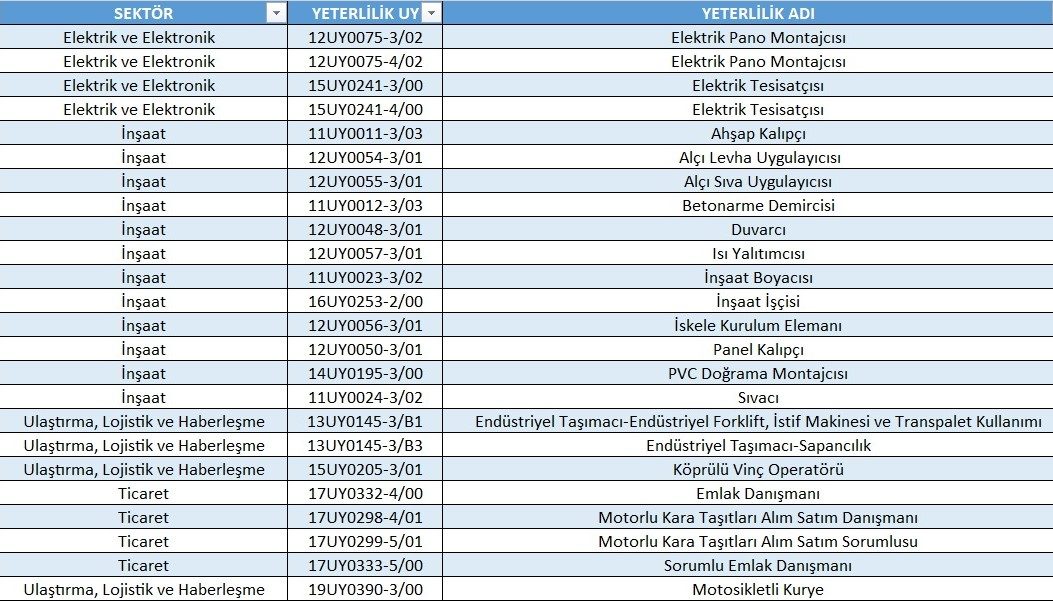Click the Isı Yalıtımcısı cell
1053x601 pixels.
(x=757, y=254)
